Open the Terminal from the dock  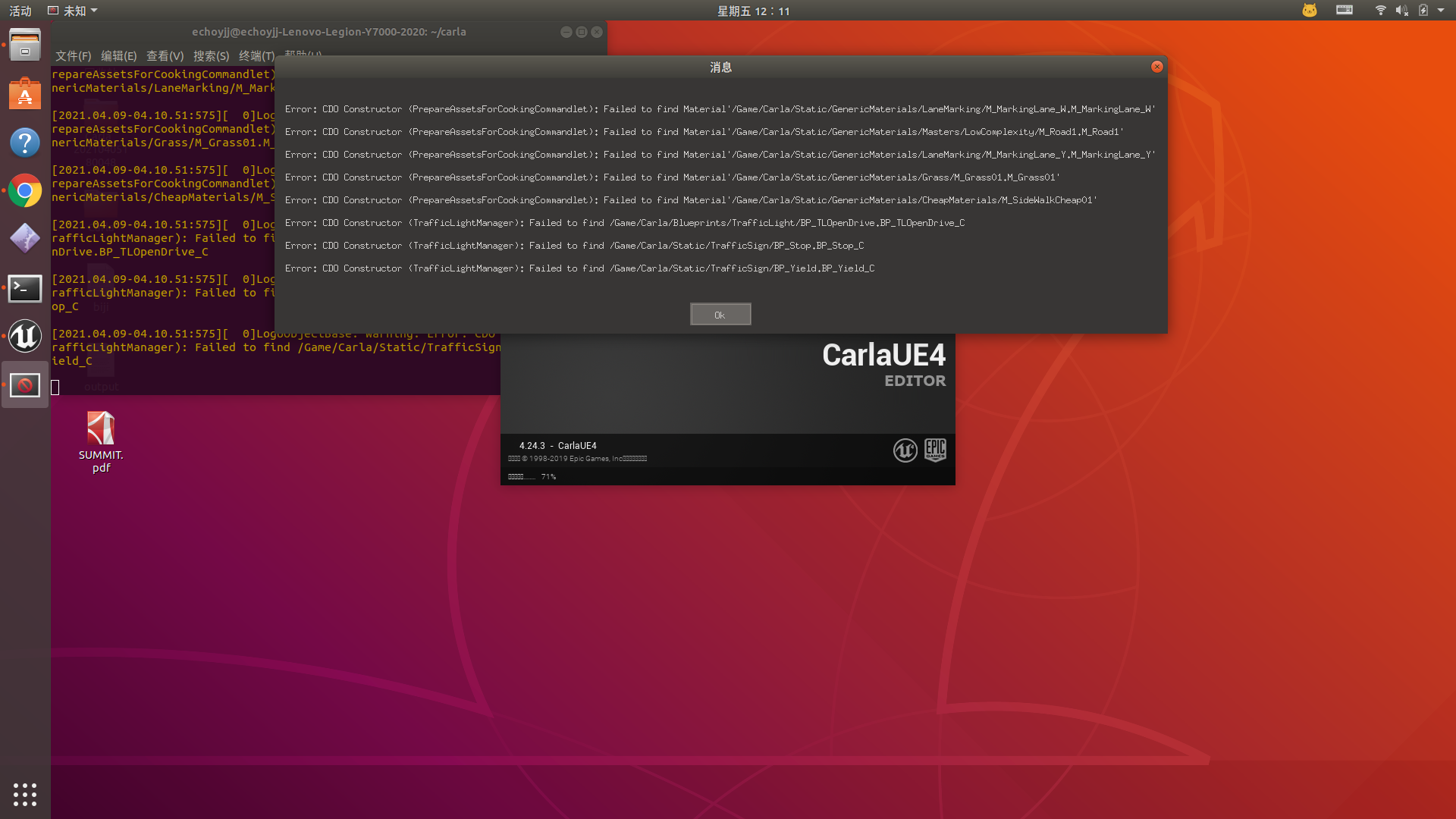coord(25,288)
